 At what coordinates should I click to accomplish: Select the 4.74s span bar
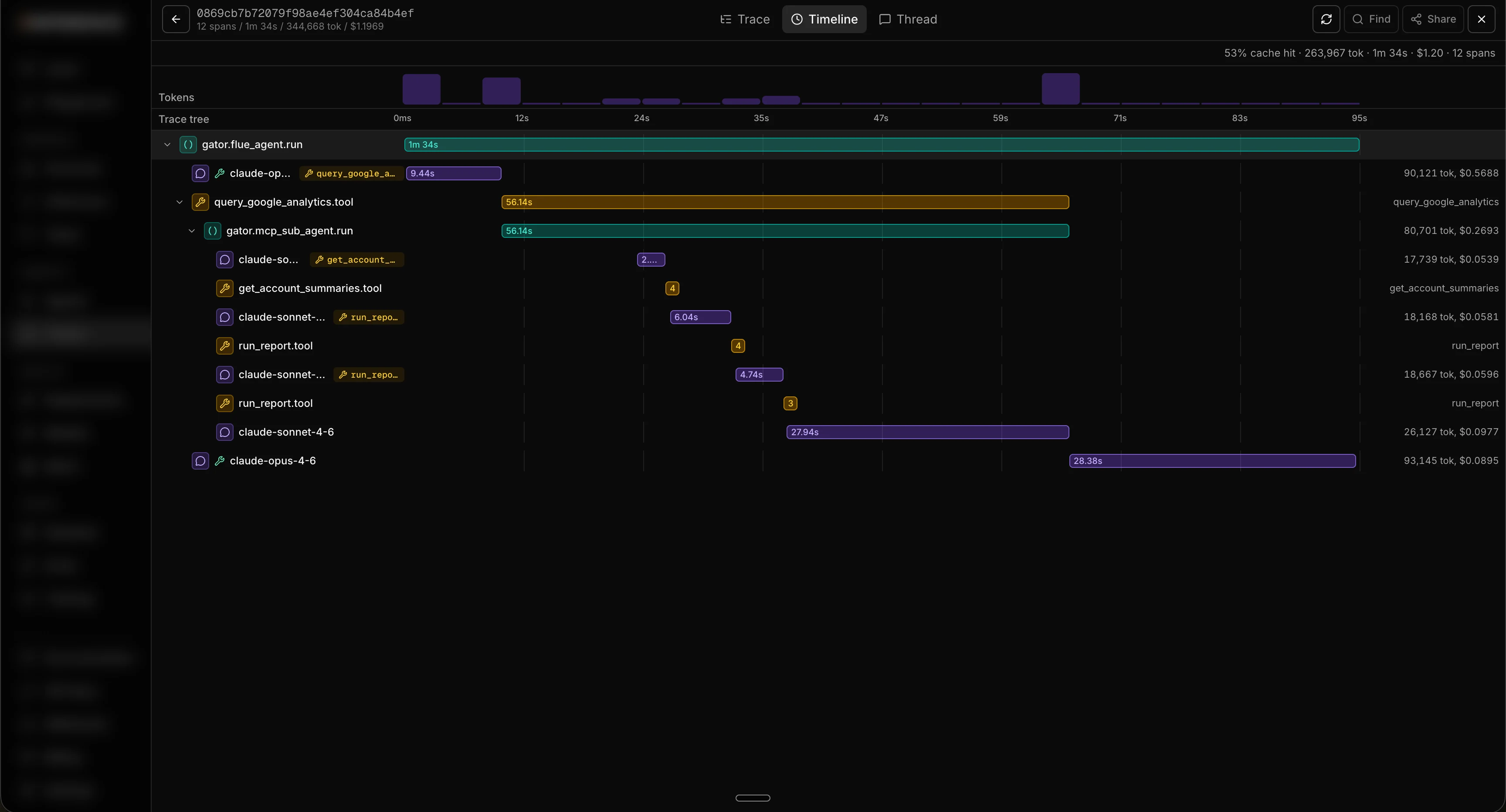[x=759, y=375]
